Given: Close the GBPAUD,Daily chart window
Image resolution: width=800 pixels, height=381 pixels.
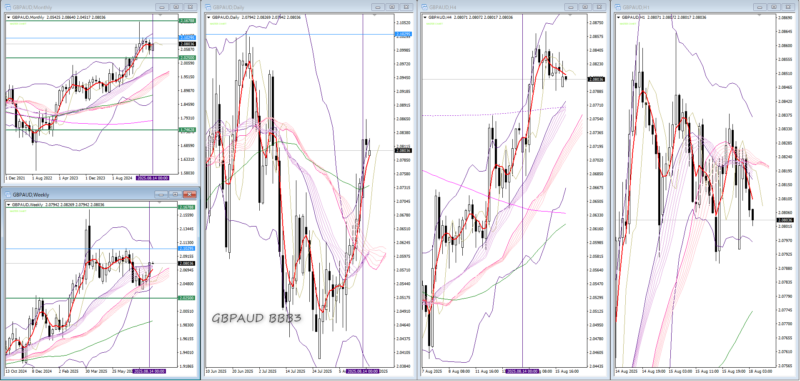Looking at the screenshot, I should coord(406,7).
